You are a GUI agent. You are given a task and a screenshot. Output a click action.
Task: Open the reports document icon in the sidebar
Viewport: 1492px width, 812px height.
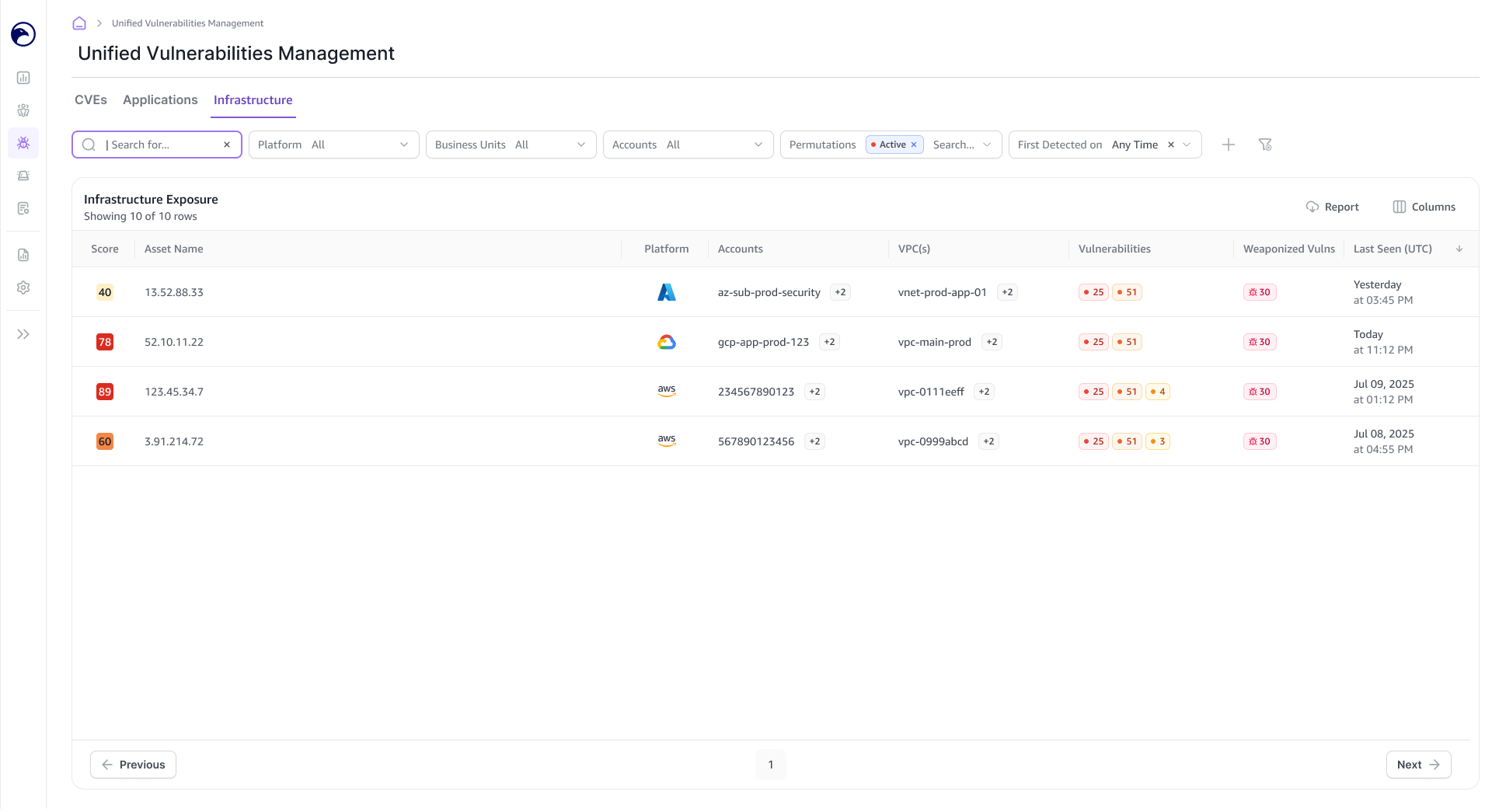(23, 255)
